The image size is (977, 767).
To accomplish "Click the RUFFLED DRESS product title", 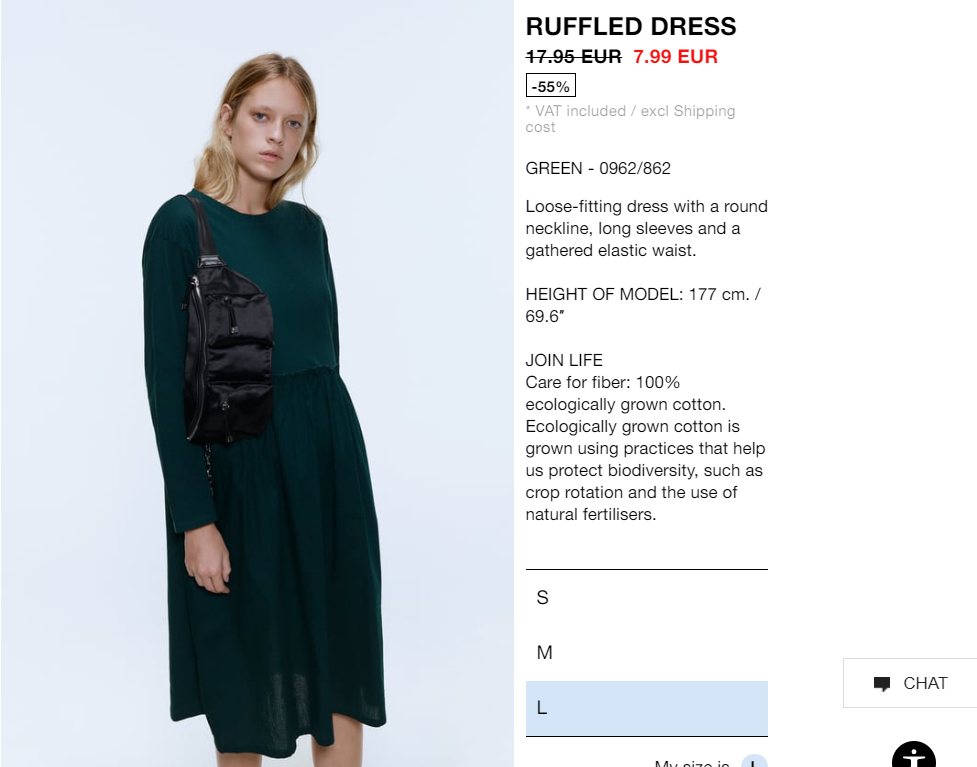I will [x=631, y=27].
